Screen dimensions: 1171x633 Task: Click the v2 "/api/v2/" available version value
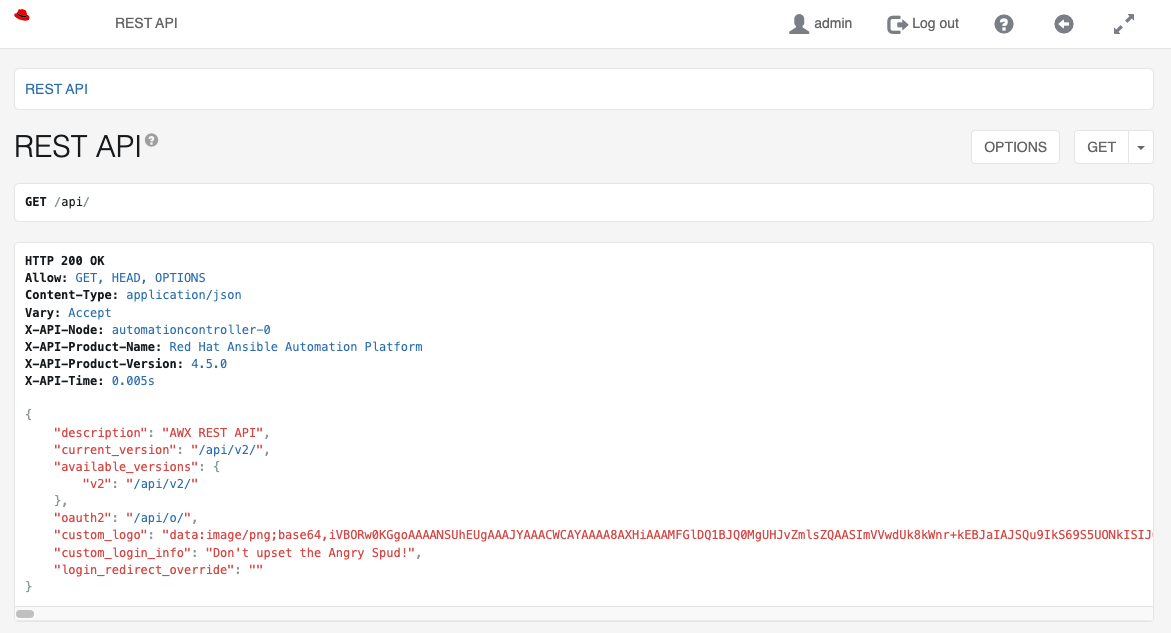[x=162, y=483]
